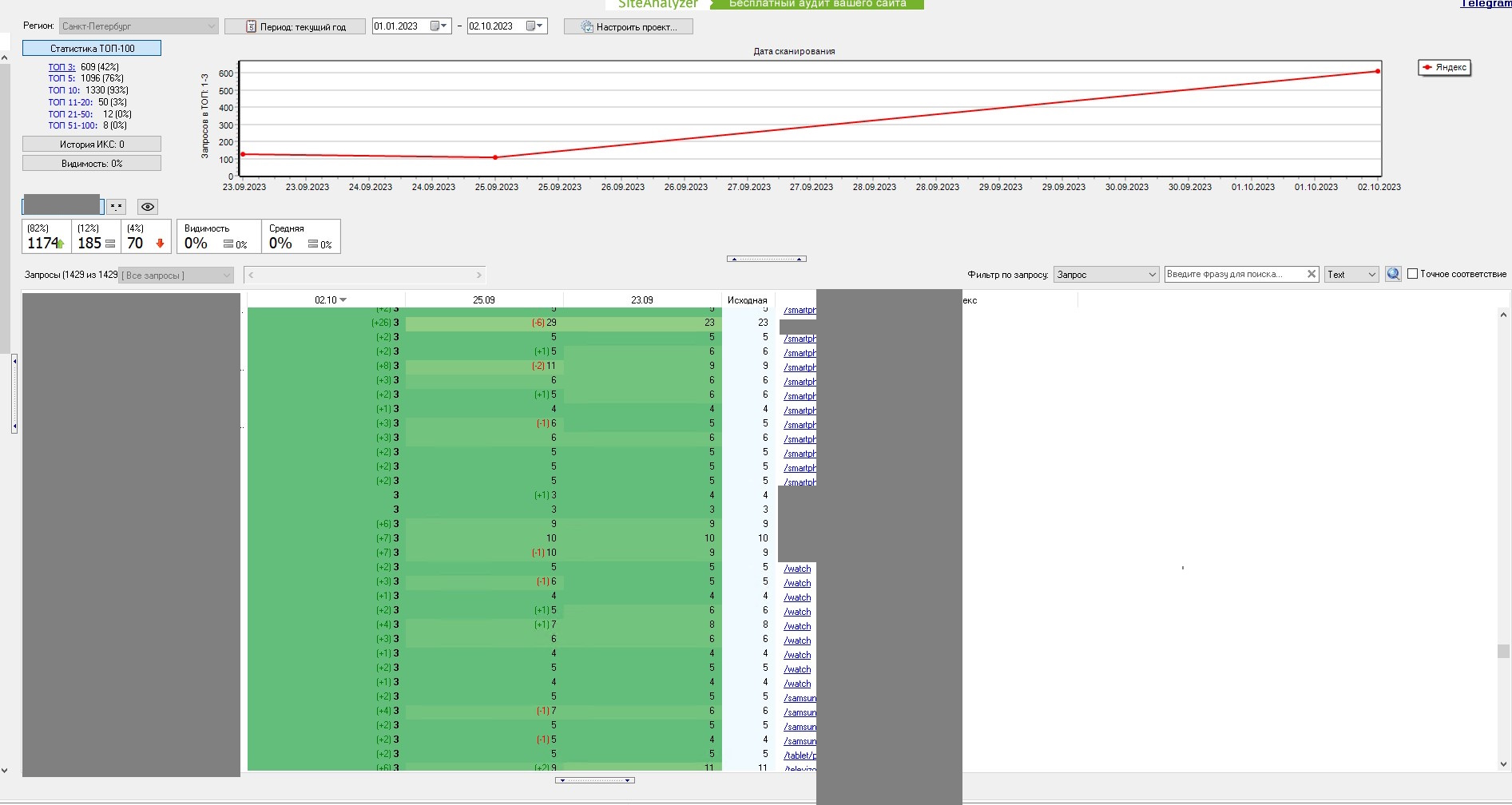Click the 25.09 column header
Viewport: 1512px width, 805px height.
483,300
